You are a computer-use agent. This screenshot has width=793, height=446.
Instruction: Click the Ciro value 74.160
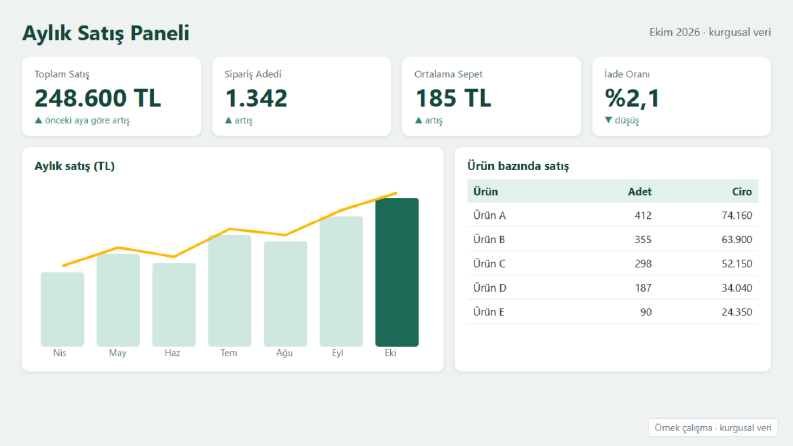737,215
